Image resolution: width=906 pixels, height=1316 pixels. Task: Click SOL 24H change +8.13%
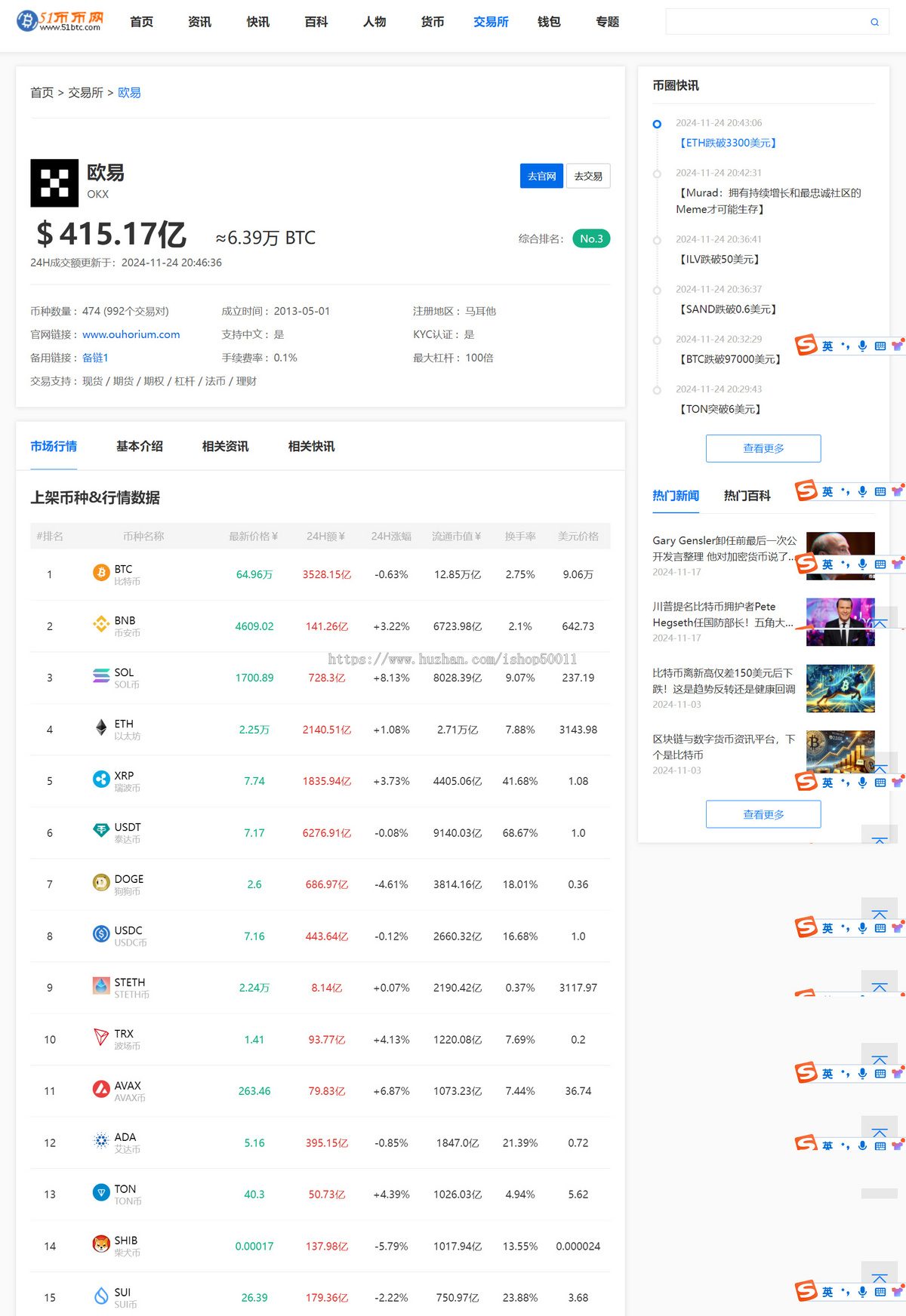point(391,678)
